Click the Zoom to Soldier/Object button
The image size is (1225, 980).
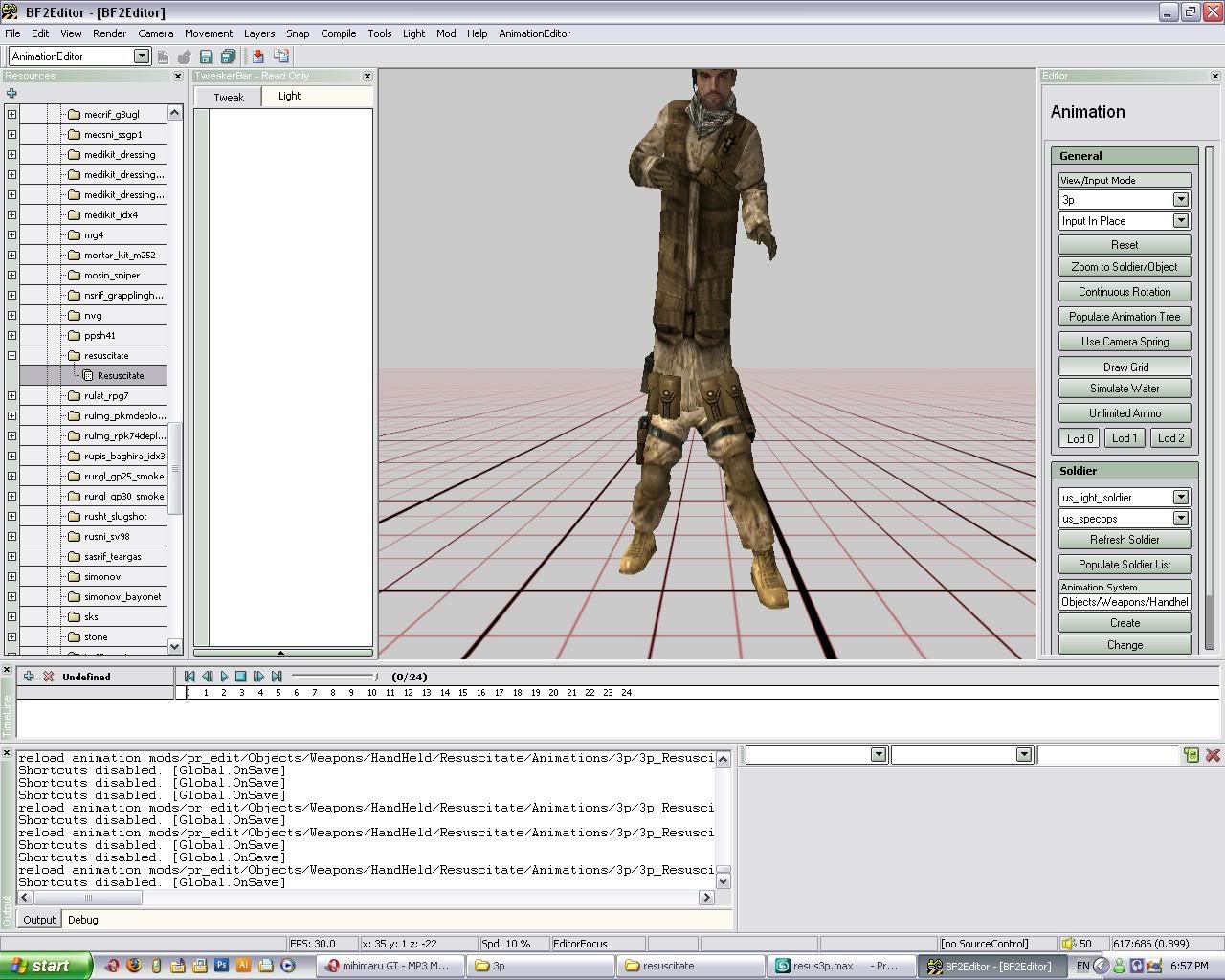[x=1125, y=267]
